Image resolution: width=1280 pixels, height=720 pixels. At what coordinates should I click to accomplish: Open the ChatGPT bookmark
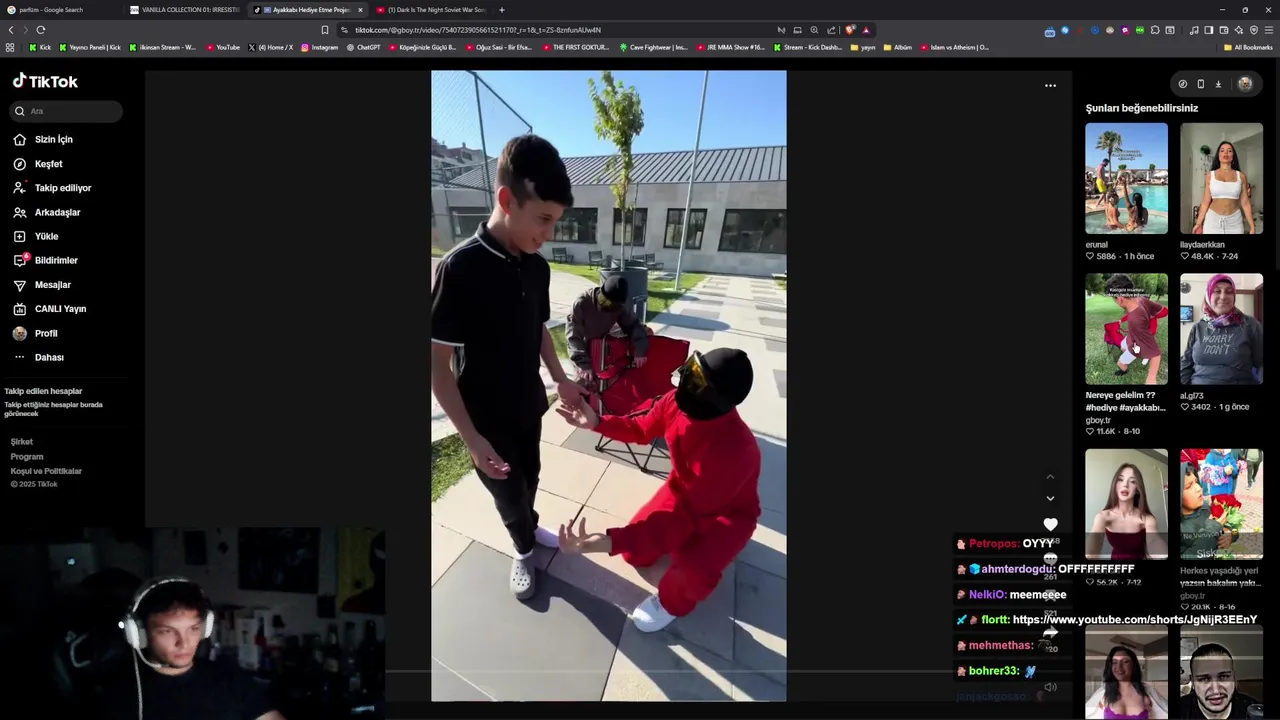pyautogui.click(x=364, y=47)
